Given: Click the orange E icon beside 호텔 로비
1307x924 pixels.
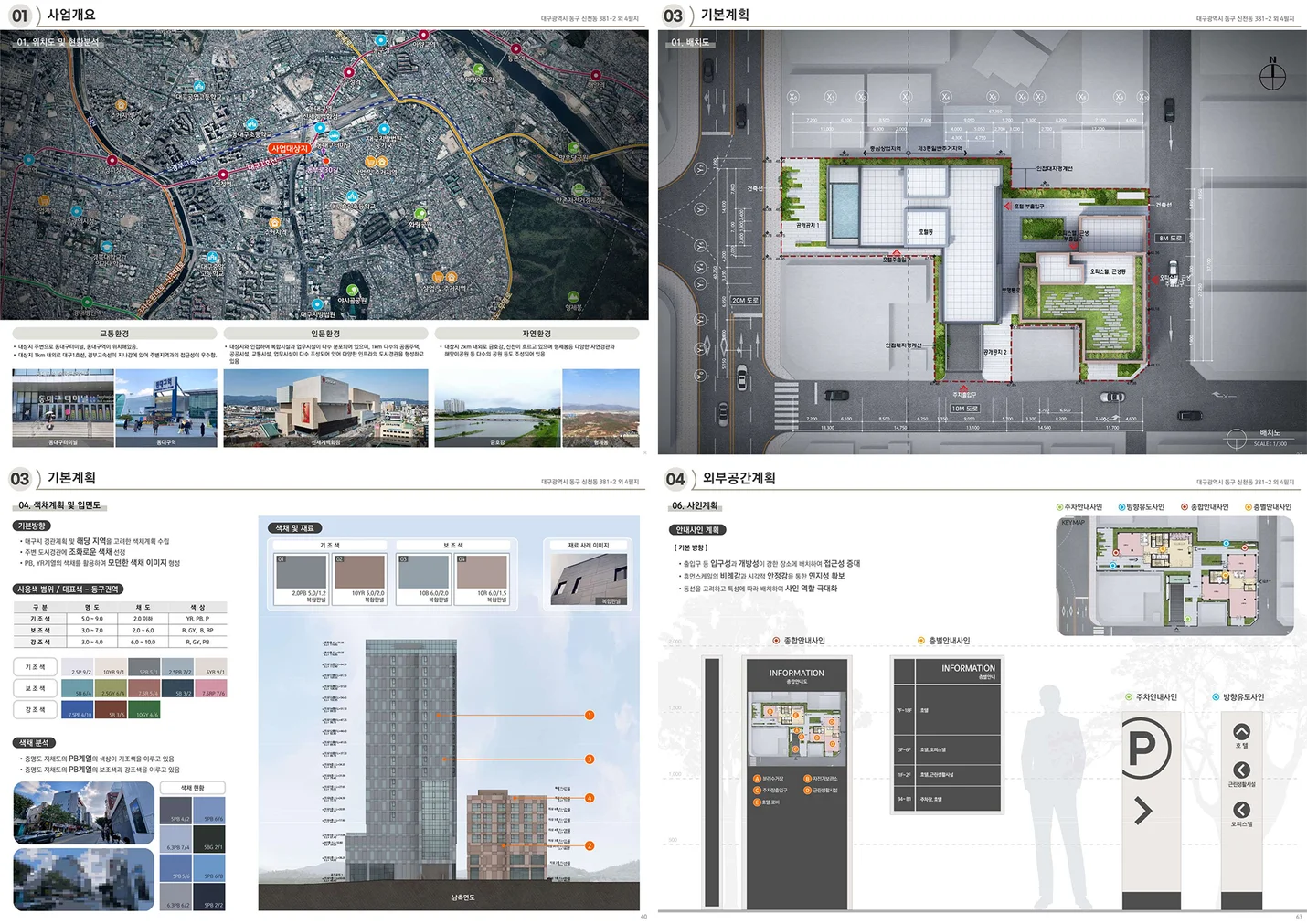Looking at the screenshot, I should tap(757, 802).
